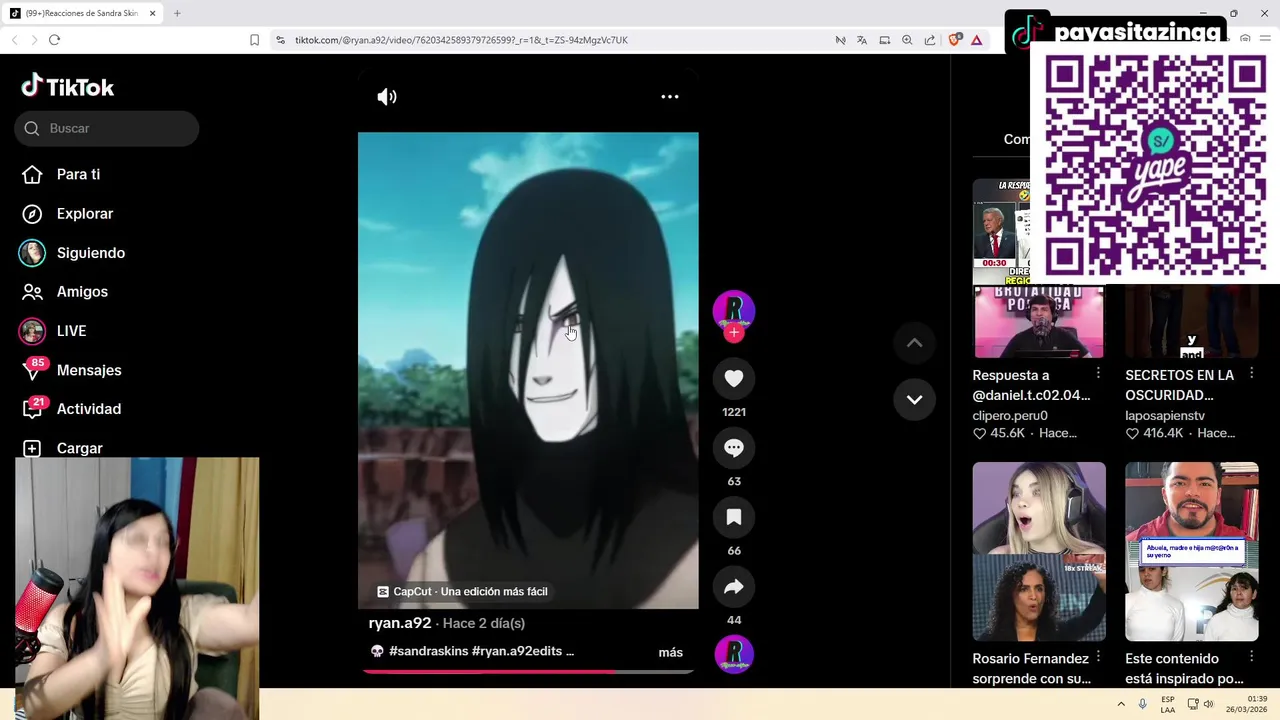Save the video with the bookmark icon
This screenshot has height=720, width=1280.
734,517
